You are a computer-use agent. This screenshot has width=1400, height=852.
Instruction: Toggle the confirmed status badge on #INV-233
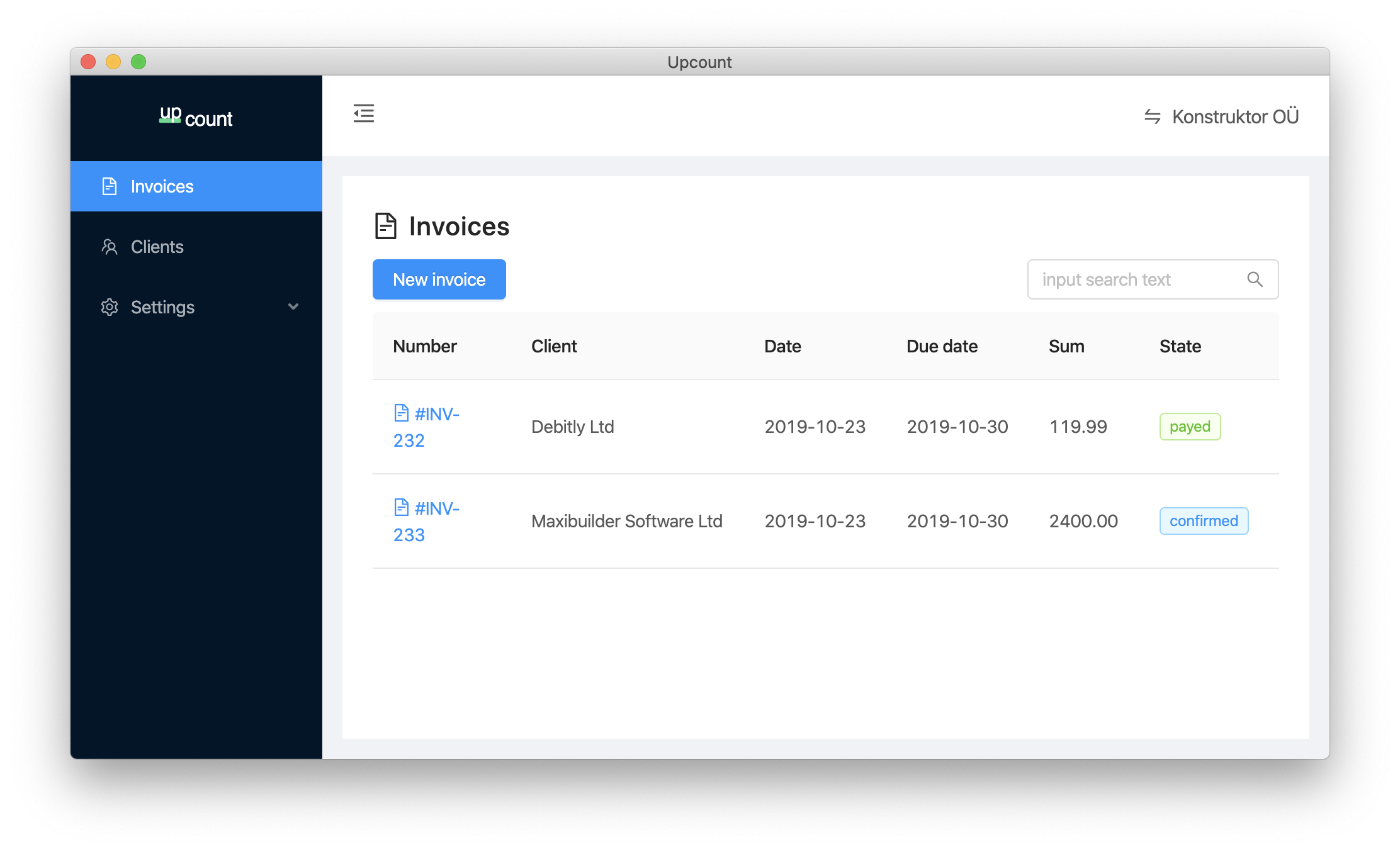coord(1204,520)
